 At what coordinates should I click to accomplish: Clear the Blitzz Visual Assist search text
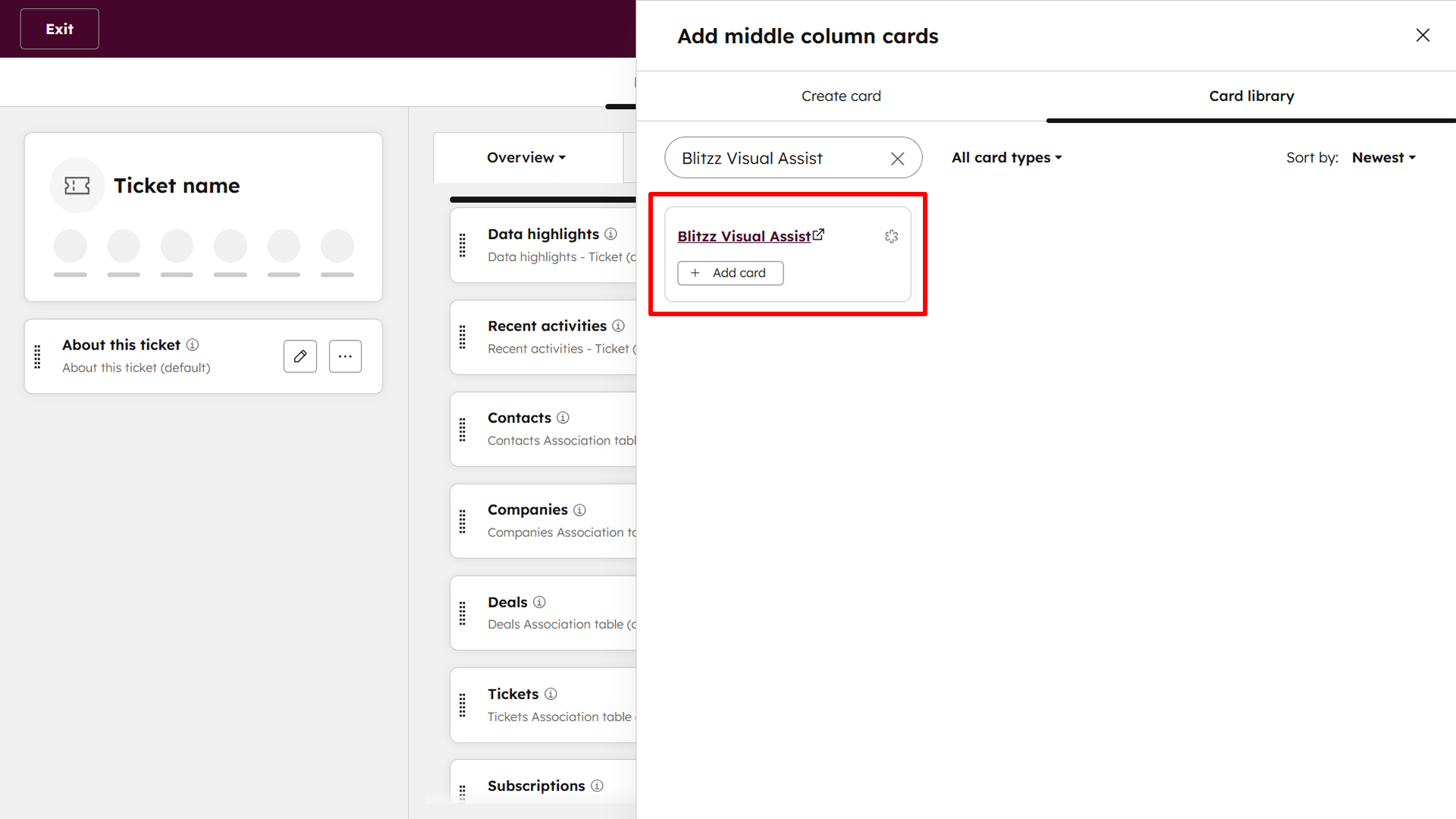(897, 158)
